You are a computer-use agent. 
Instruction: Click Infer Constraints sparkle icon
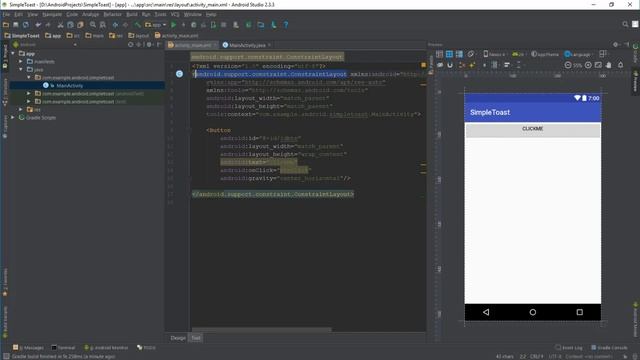(x=472, y=65)
